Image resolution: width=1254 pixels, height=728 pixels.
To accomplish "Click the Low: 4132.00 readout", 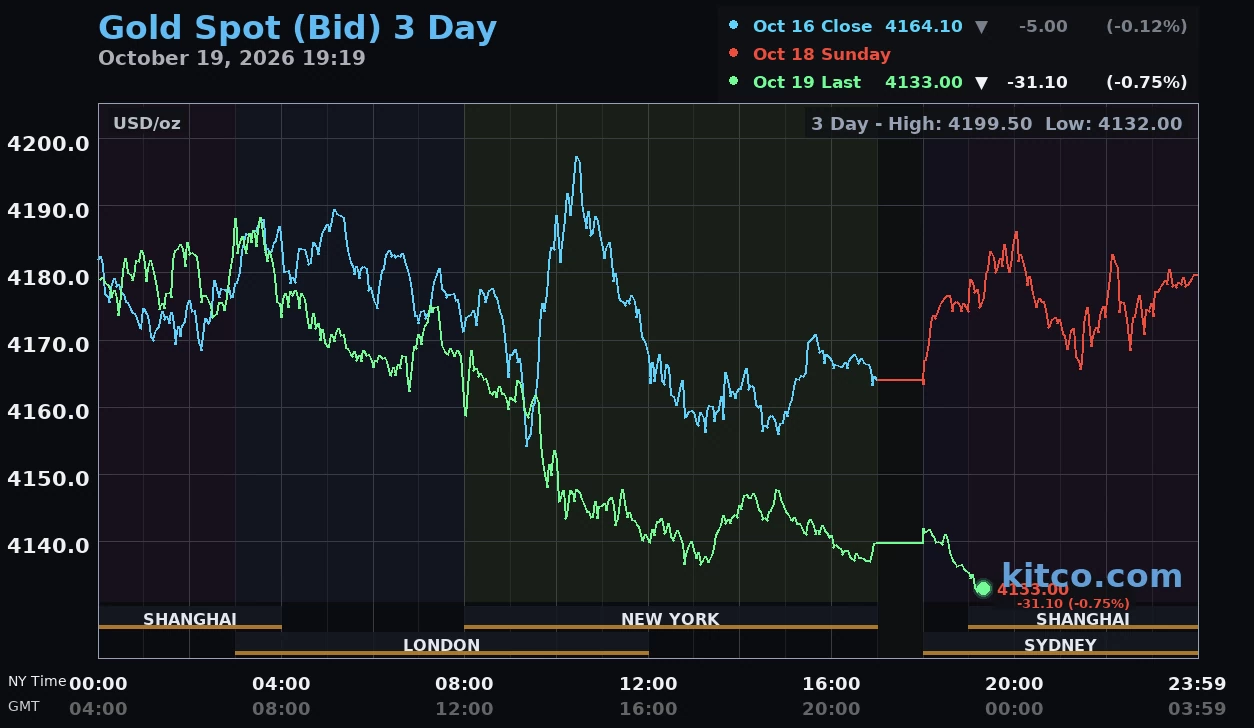I will tap(1113, 124).
